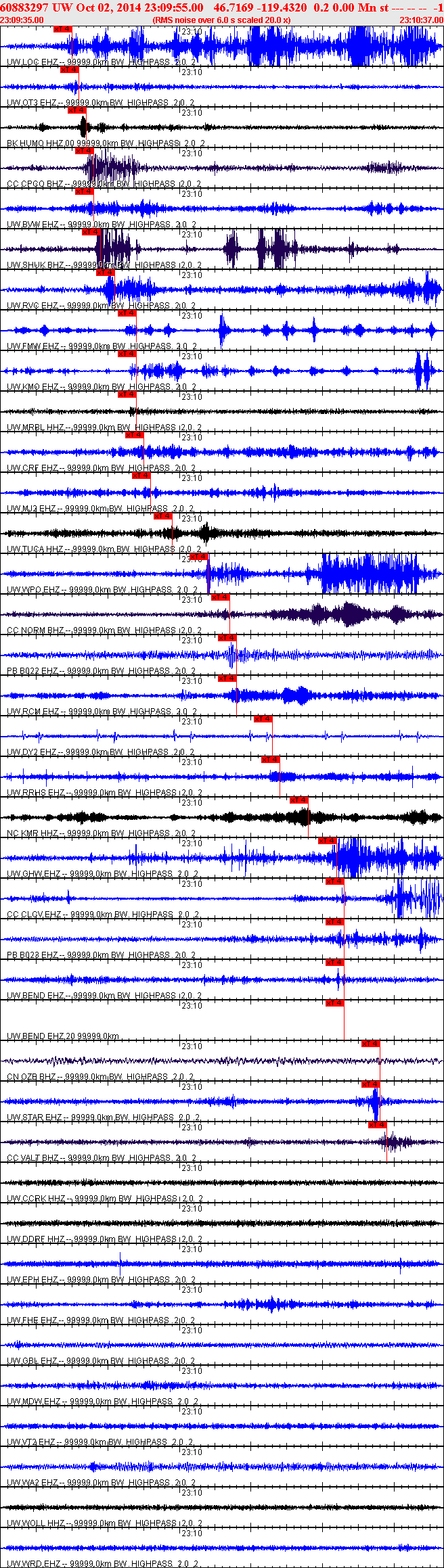This screenshot has width=444, height=1568.
Task: Click the event ID 60883297 in header
Action: pyautogui.click(x=24, y=7)
